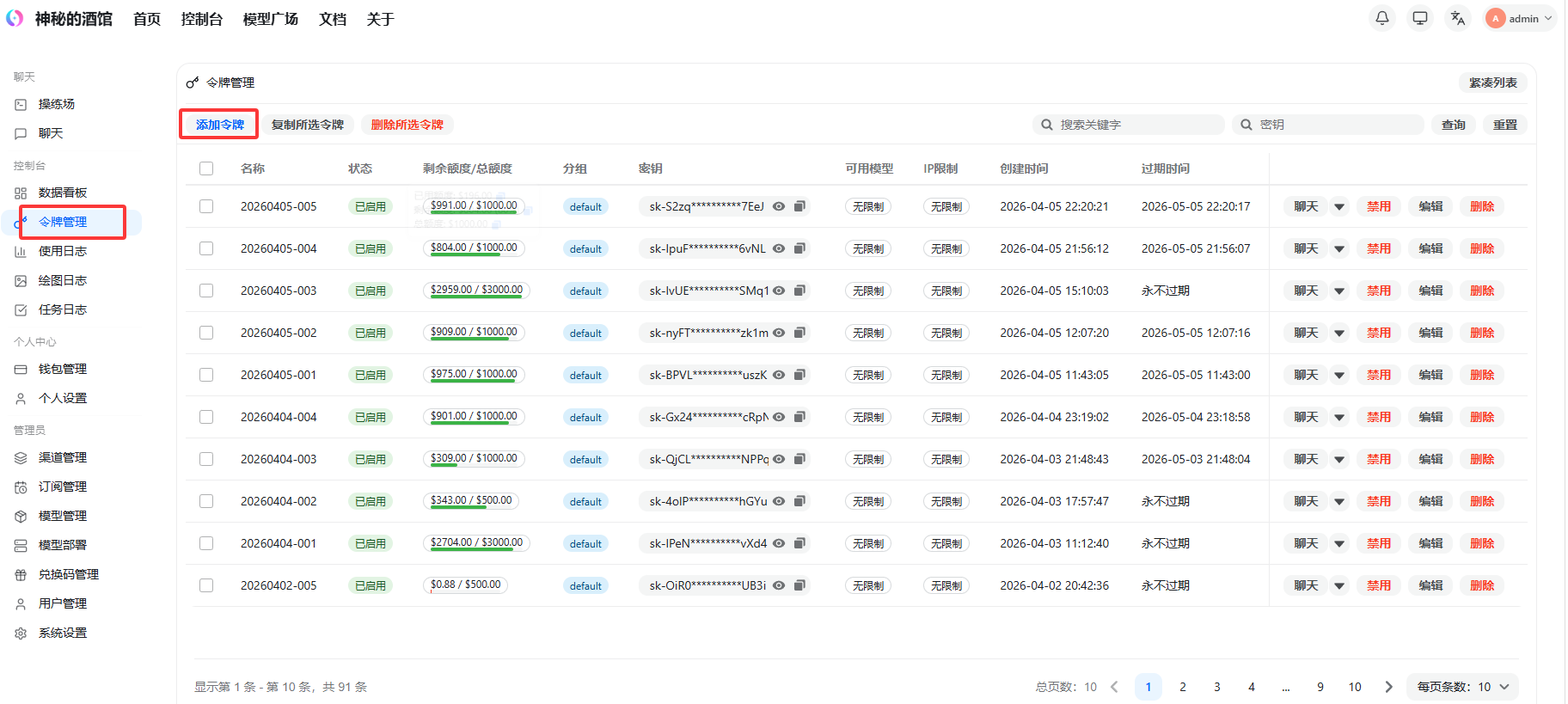Expand the 每页条数 page size dropdown
Viewport: 1568px width, 704px height.
tap(1463, 687)
